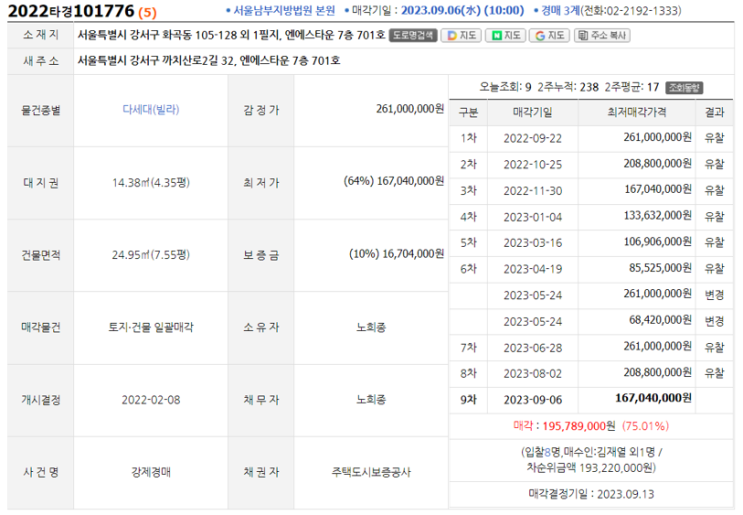Click the 4차 price 133,632,000원
The image size is (743, 515).
click(x=658, y=216)
